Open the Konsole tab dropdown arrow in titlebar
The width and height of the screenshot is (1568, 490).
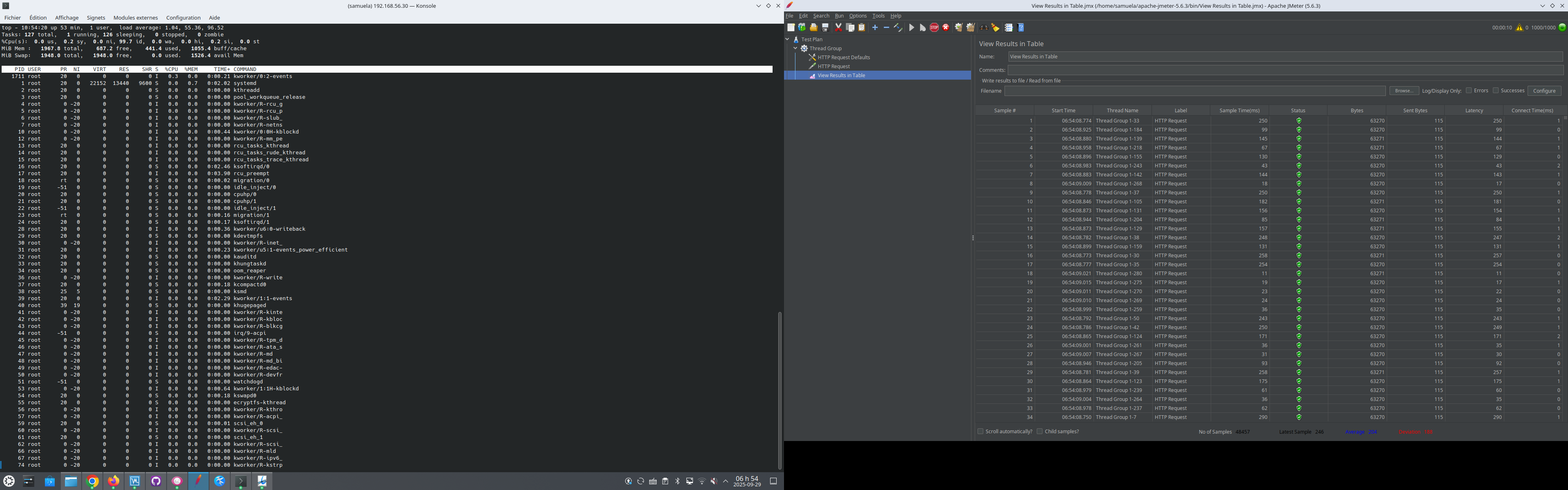click(x=758, y=6)
